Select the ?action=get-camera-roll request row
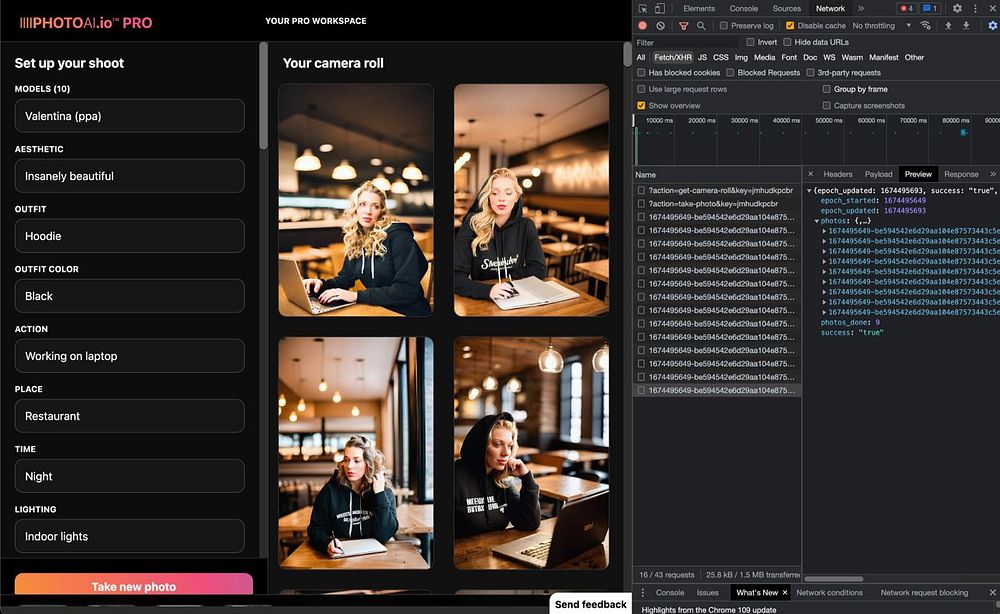 coord(717,190)
